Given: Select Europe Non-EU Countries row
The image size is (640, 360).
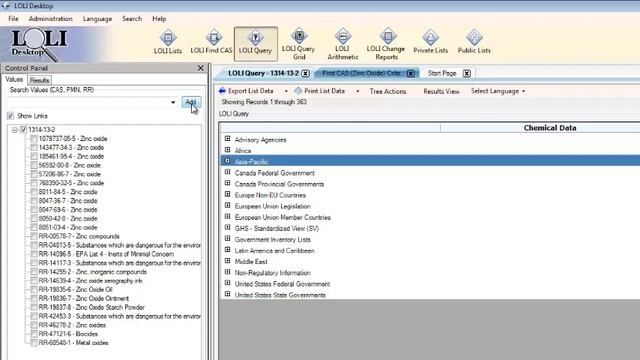Looking at the screenshot, I should (x=270, y=195).
